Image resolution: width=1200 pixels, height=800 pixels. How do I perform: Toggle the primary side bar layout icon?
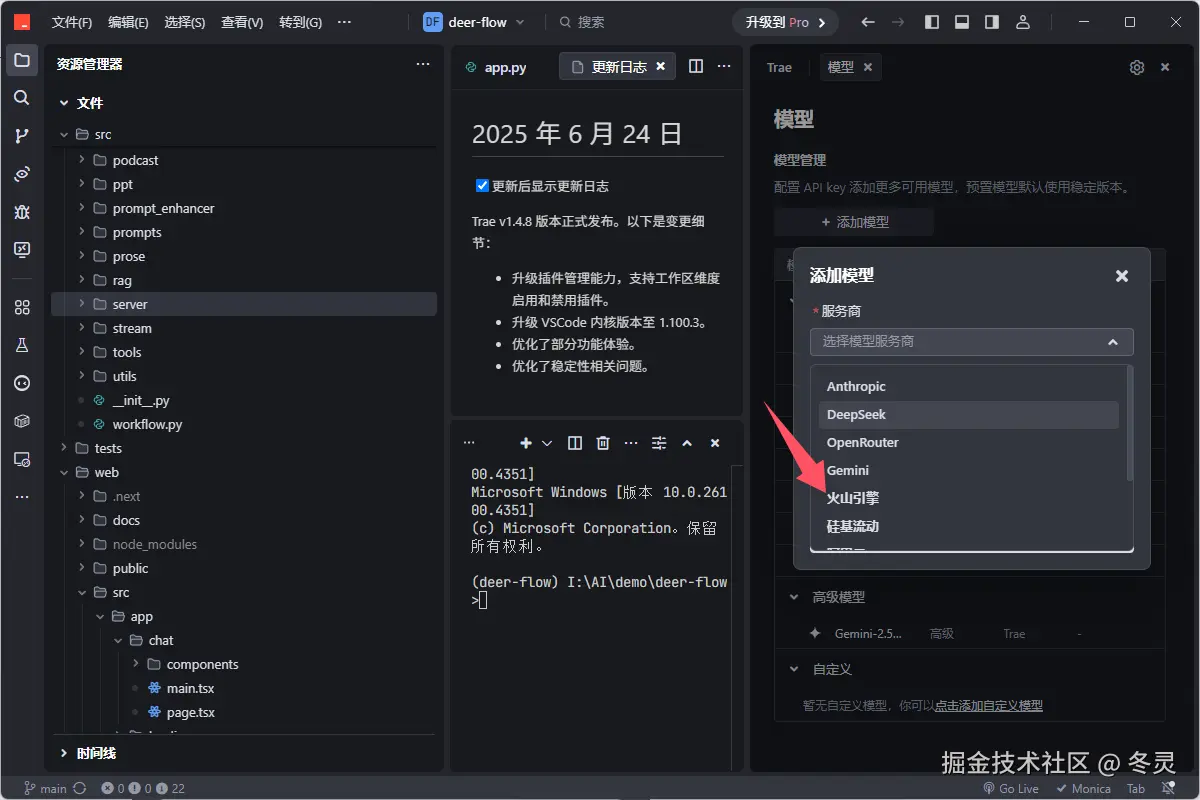pyautogui.click(x=932, y=22)
